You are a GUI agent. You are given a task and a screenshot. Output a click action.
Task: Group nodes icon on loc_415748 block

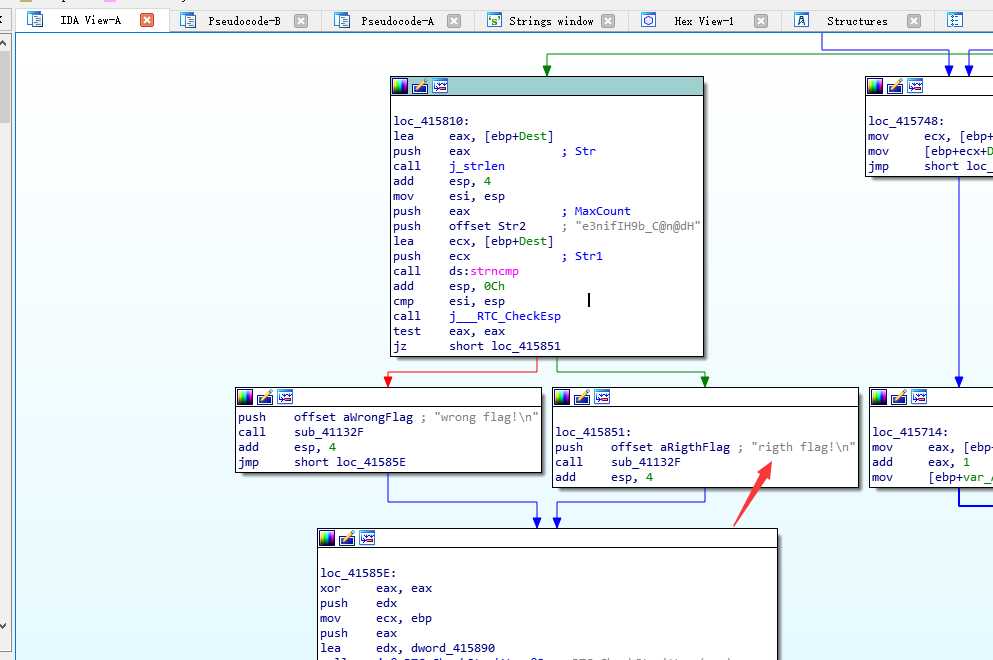tap(915, 86)
